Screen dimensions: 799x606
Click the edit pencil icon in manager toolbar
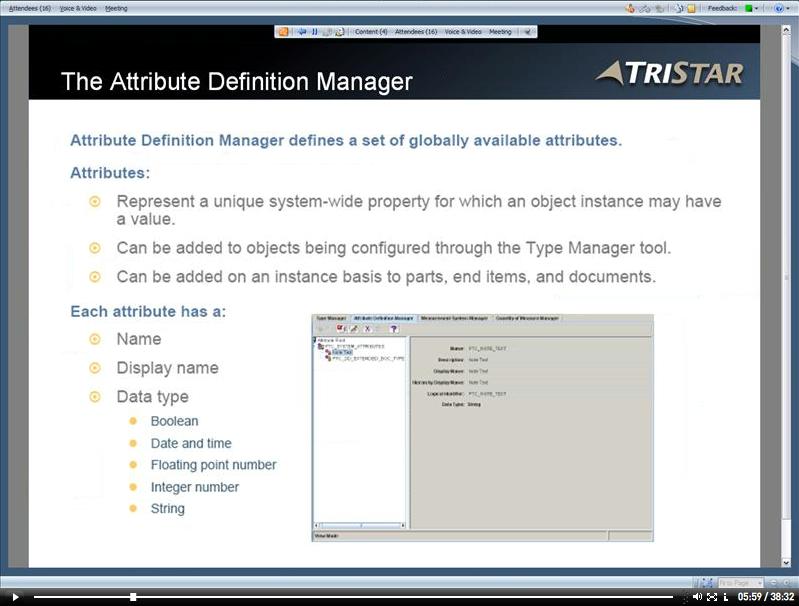click(354, 329)
